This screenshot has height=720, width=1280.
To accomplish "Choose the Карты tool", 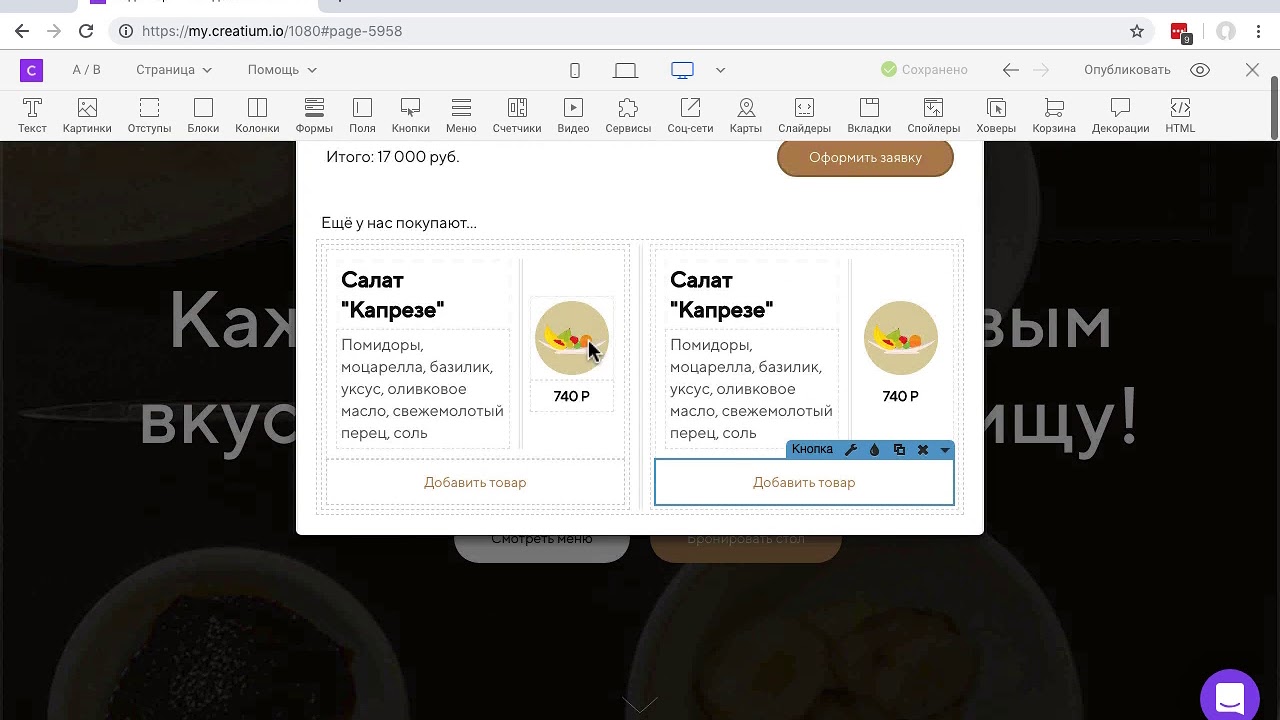I will click(746, 115).
